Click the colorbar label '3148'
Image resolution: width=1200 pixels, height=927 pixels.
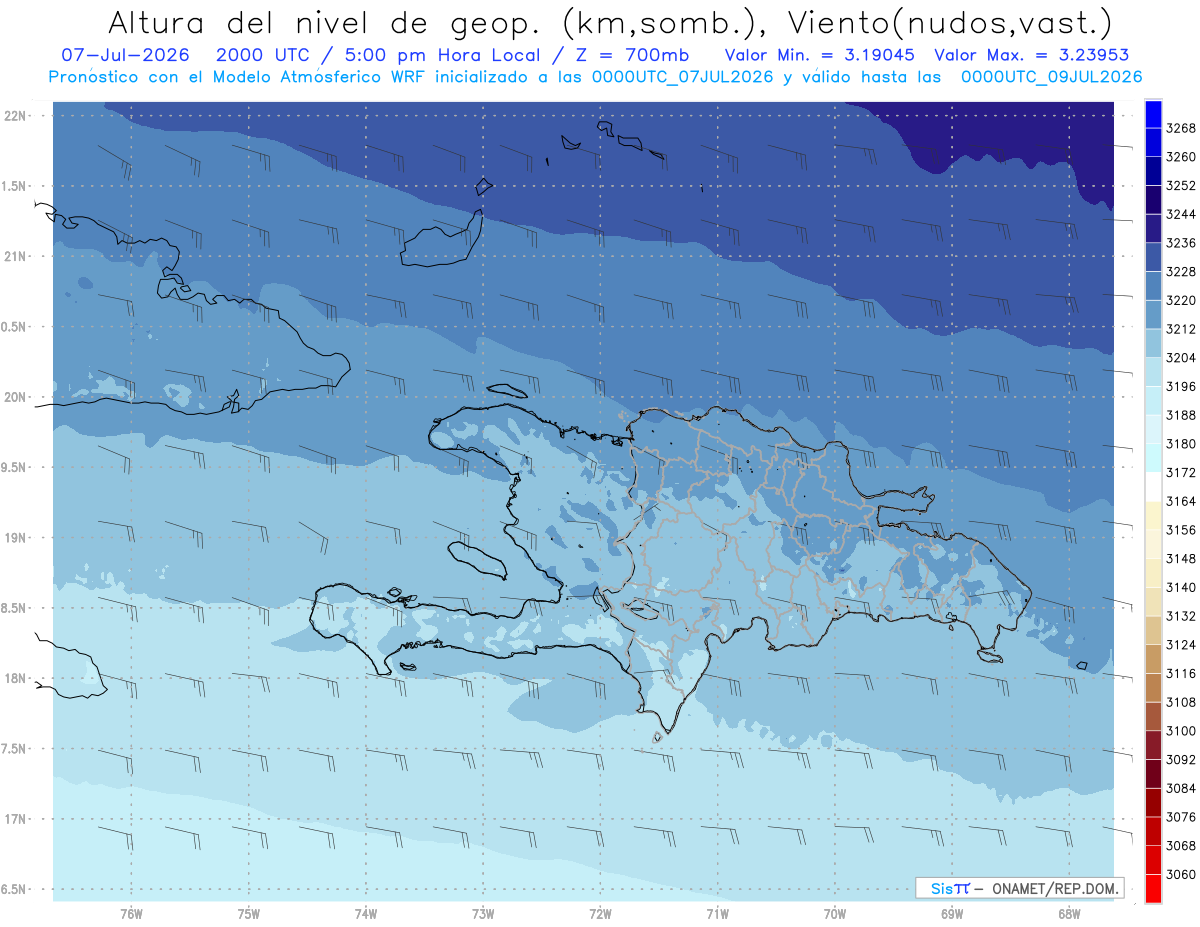[x=1181, y=558]
